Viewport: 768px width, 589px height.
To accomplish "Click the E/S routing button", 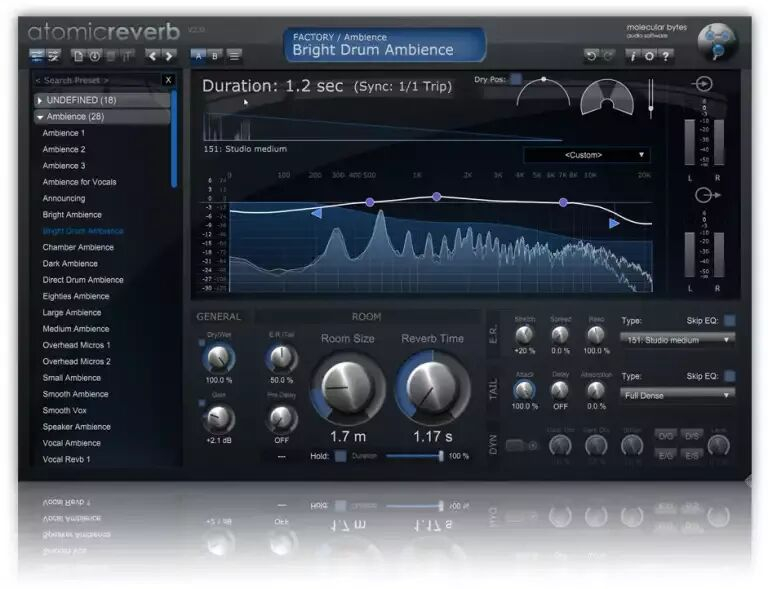I will pyautogui.click(x=692, y=455).
